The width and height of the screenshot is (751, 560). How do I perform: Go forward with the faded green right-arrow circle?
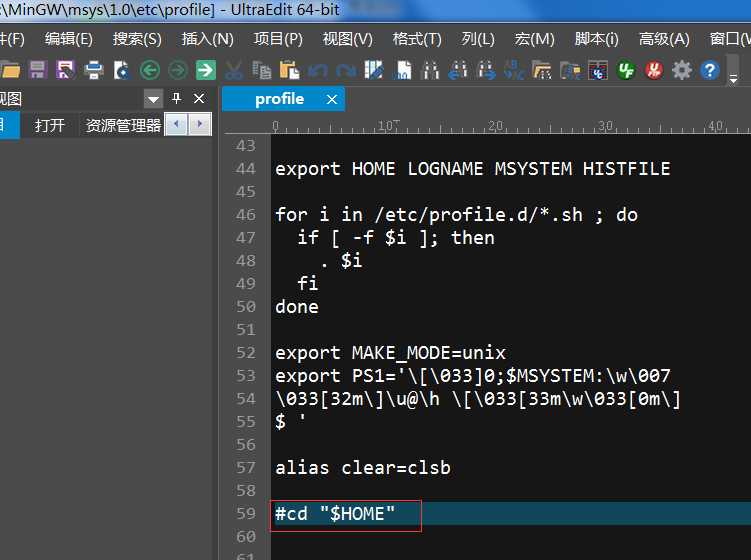(177, 70)
